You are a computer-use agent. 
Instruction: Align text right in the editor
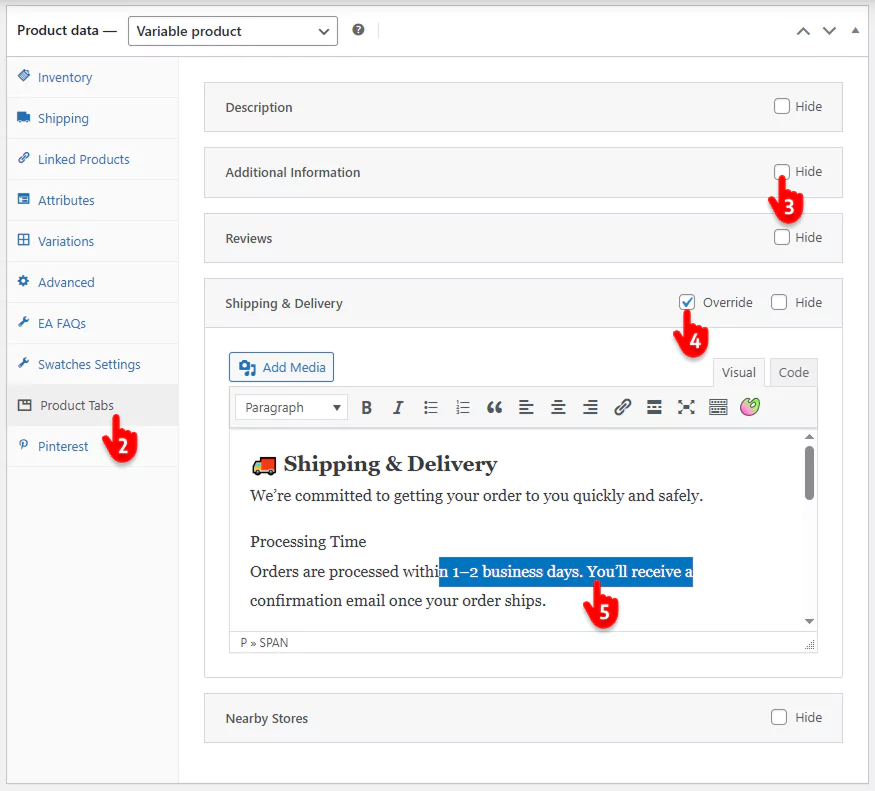pos(590,408)
